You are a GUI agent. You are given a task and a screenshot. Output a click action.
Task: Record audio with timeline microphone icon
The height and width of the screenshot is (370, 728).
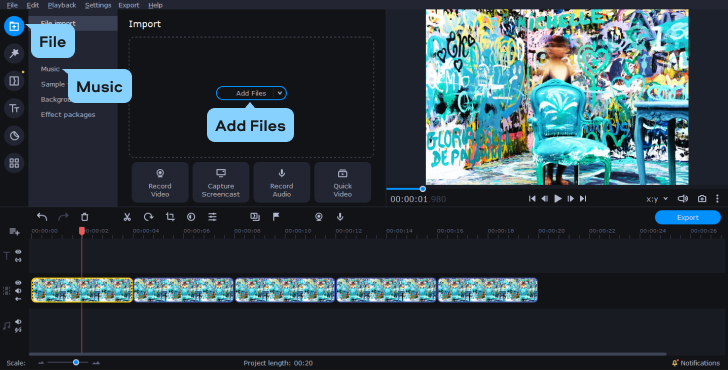[x=340, y=217]
